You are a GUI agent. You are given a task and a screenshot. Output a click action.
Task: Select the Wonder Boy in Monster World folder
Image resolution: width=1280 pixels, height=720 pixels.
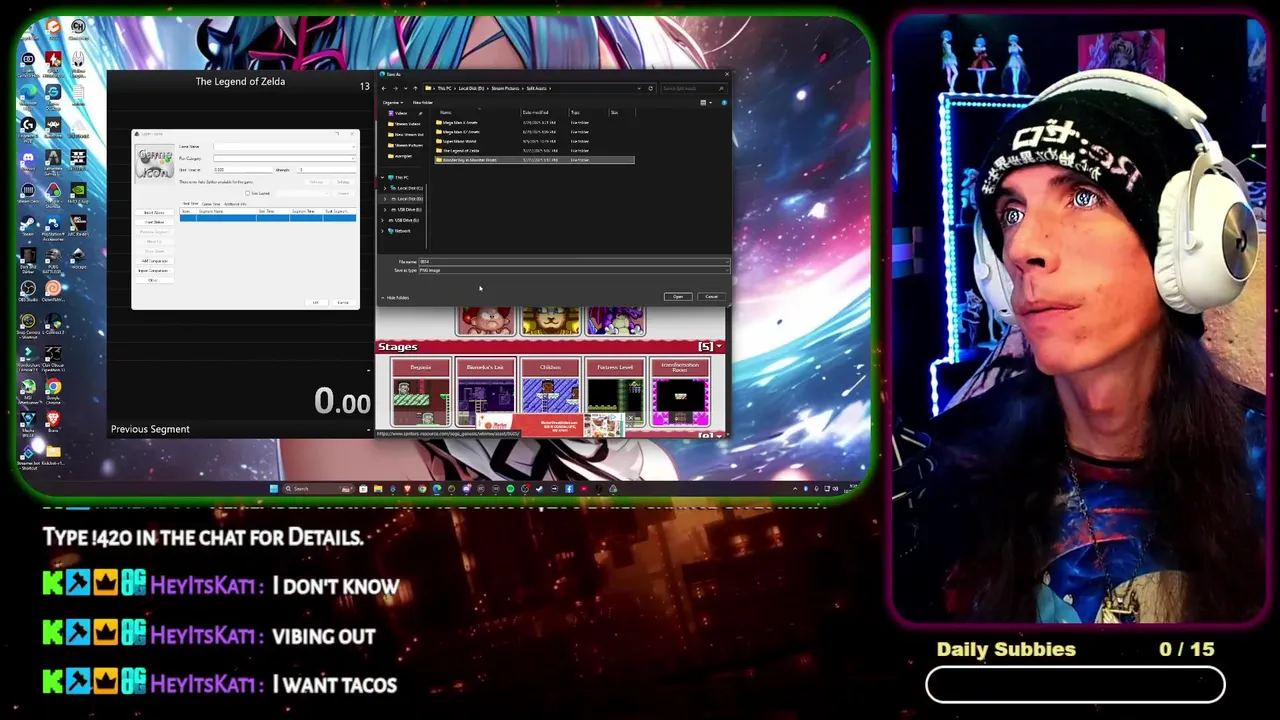click(534, 160)
